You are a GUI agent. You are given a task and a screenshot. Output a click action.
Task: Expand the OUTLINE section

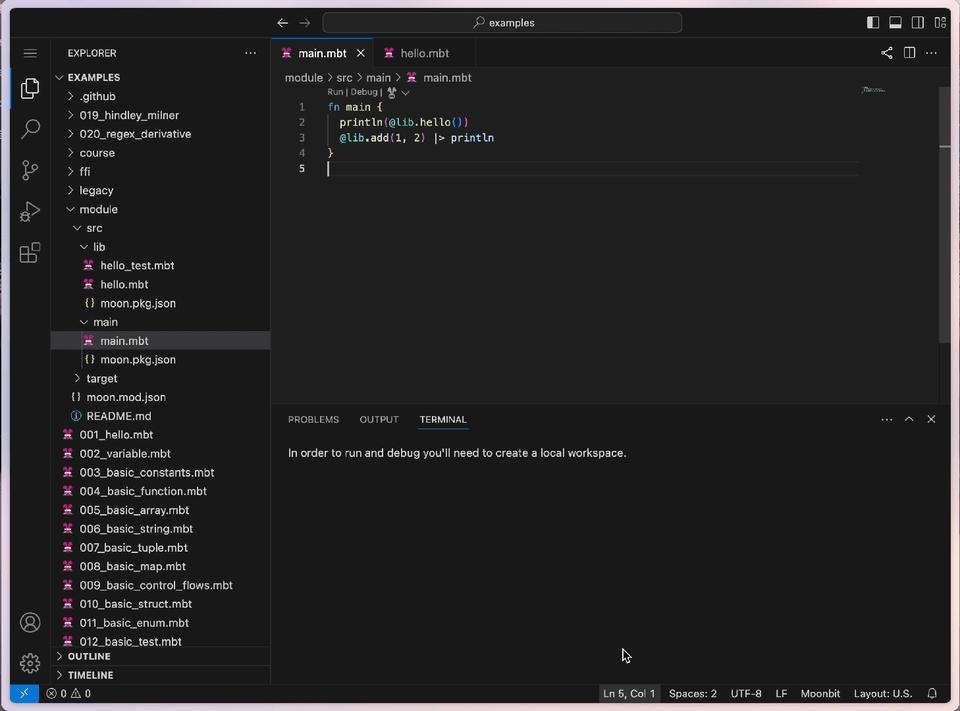pos(91,656)
